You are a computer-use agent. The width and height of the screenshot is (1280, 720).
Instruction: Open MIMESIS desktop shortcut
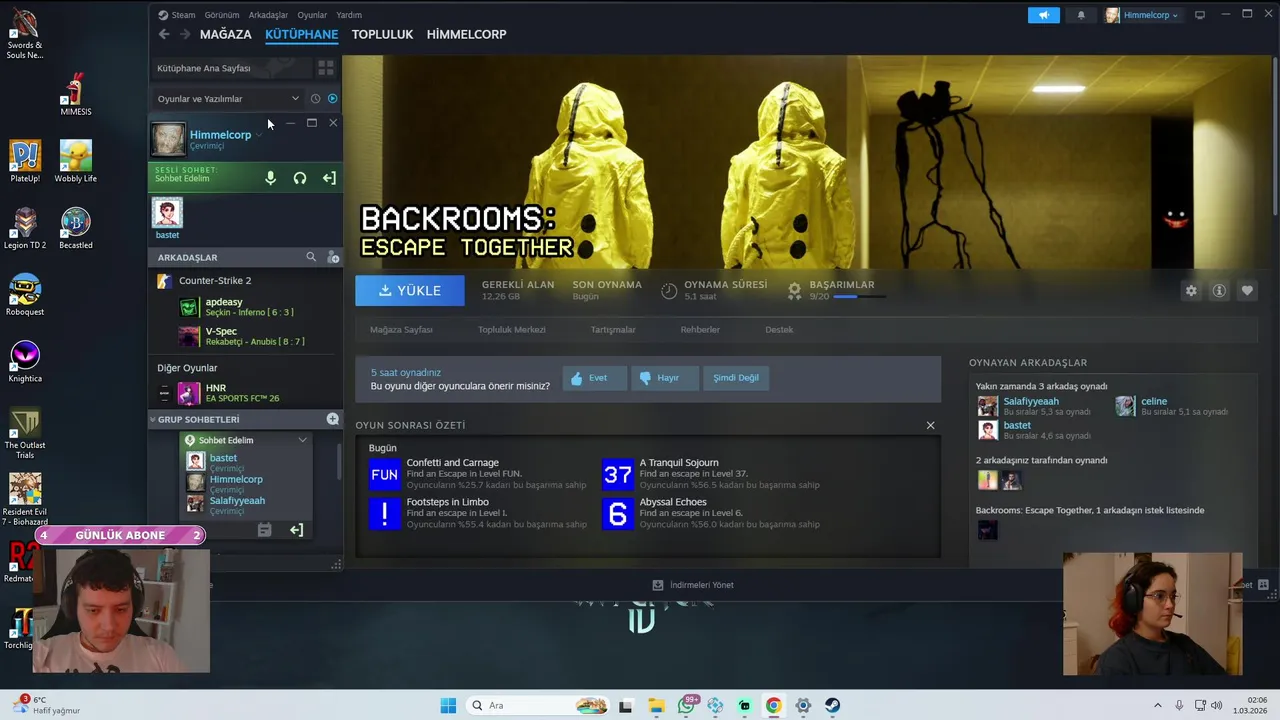tap(76, 94)
